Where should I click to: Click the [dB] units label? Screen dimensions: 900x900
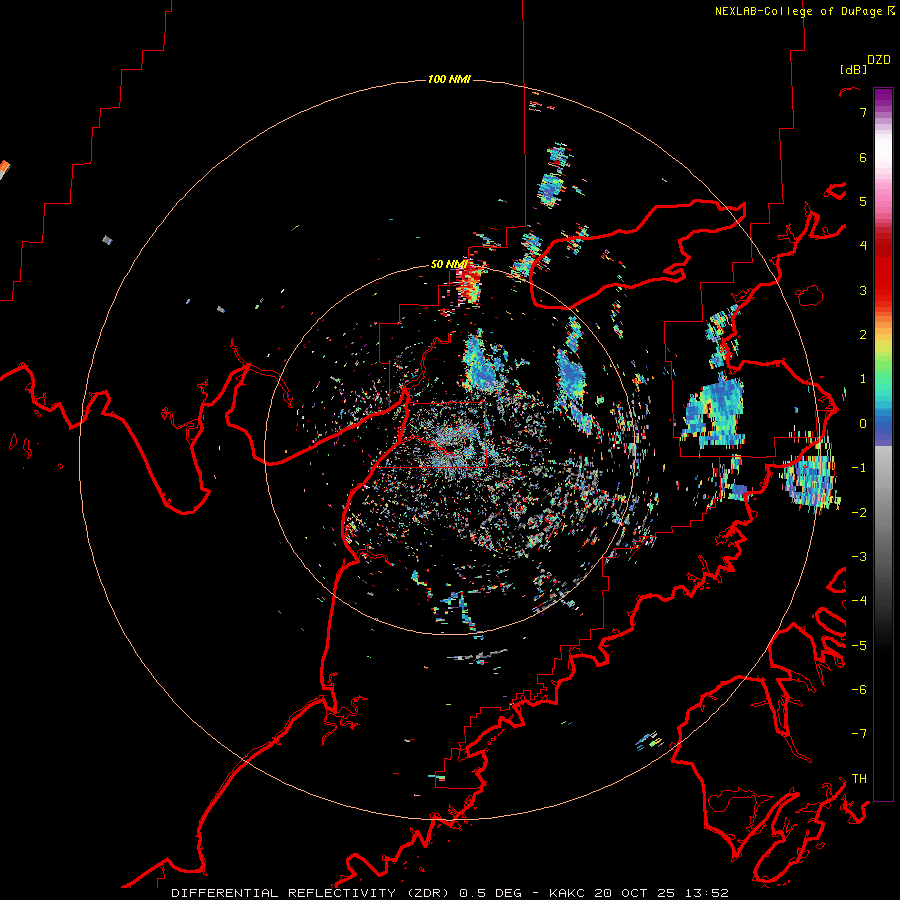pos(853,69)
